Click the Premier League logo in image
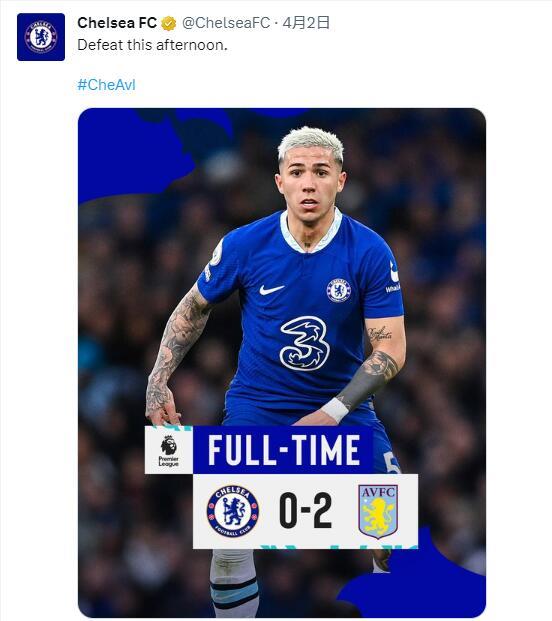The image size is (552, 621). tap(169, 450)
